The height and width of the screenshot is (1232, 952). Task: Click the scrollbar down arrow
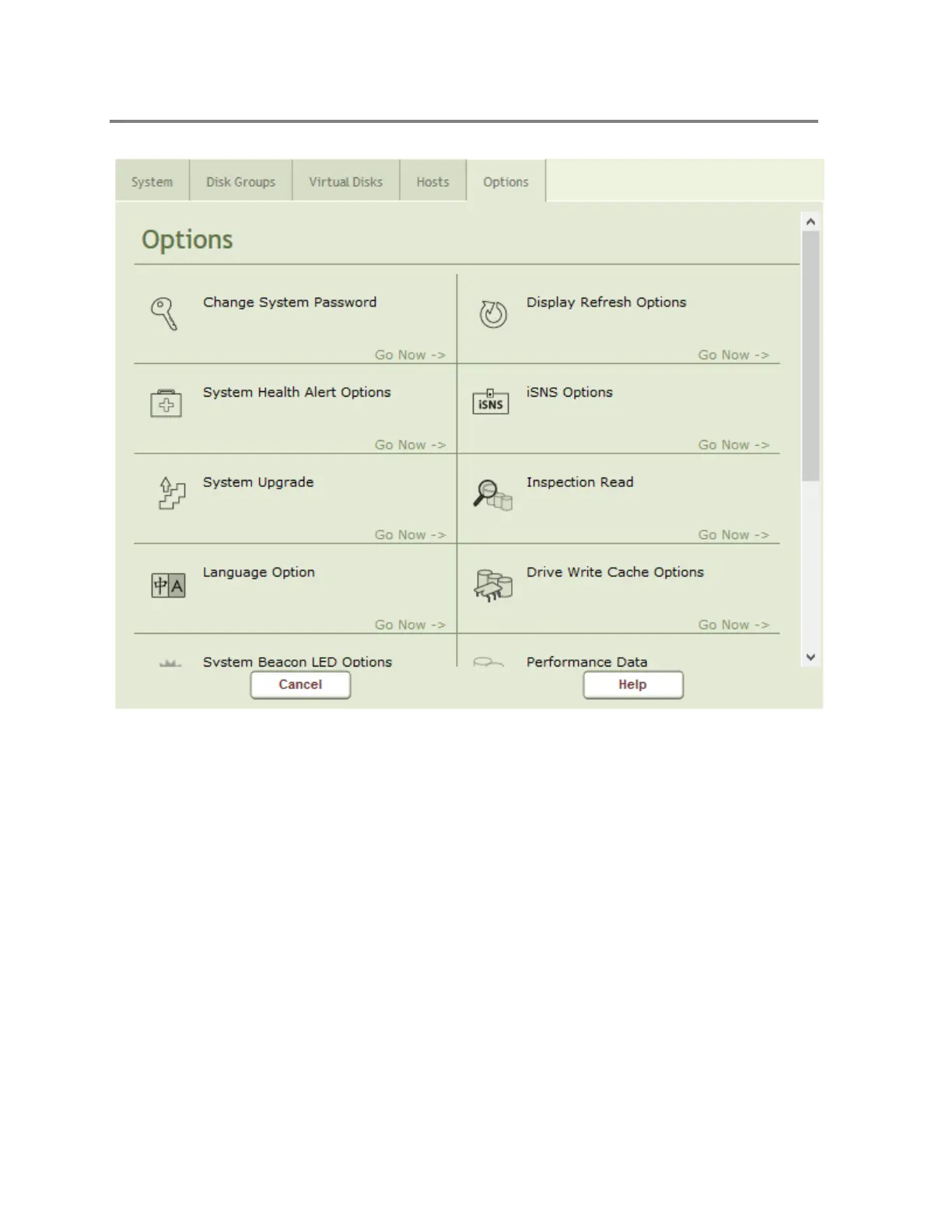[x=810, y=657]
